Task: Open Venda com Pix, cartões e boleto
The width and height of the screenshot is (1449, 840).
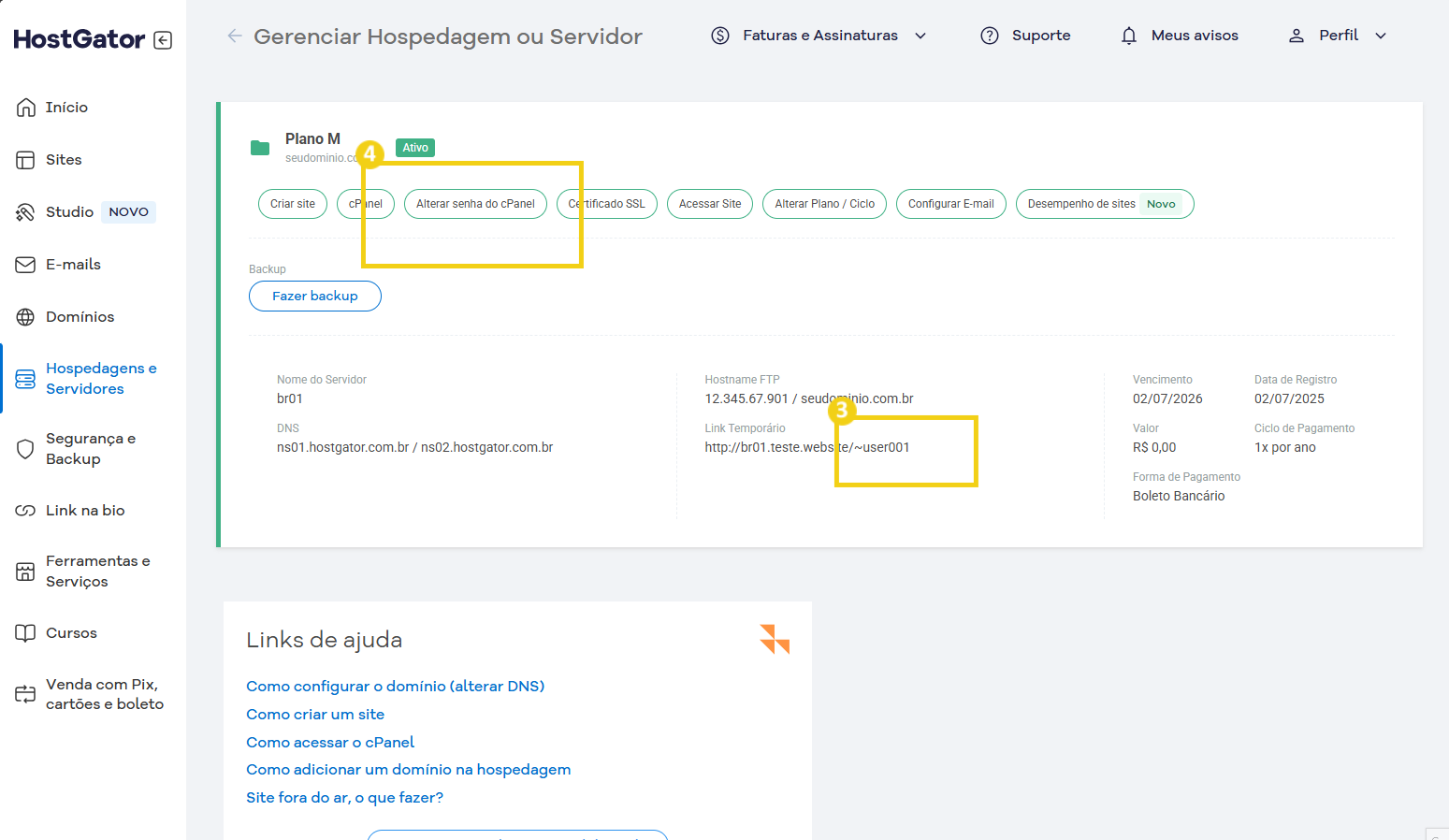Action: tap(105, 694)
